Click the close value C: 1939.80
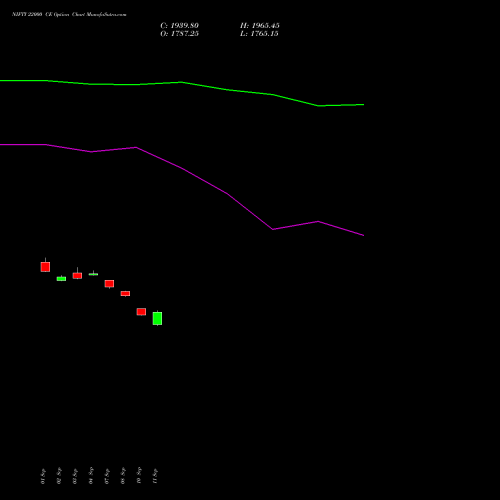This screenshot has height=500, width=500. [180, 26]
